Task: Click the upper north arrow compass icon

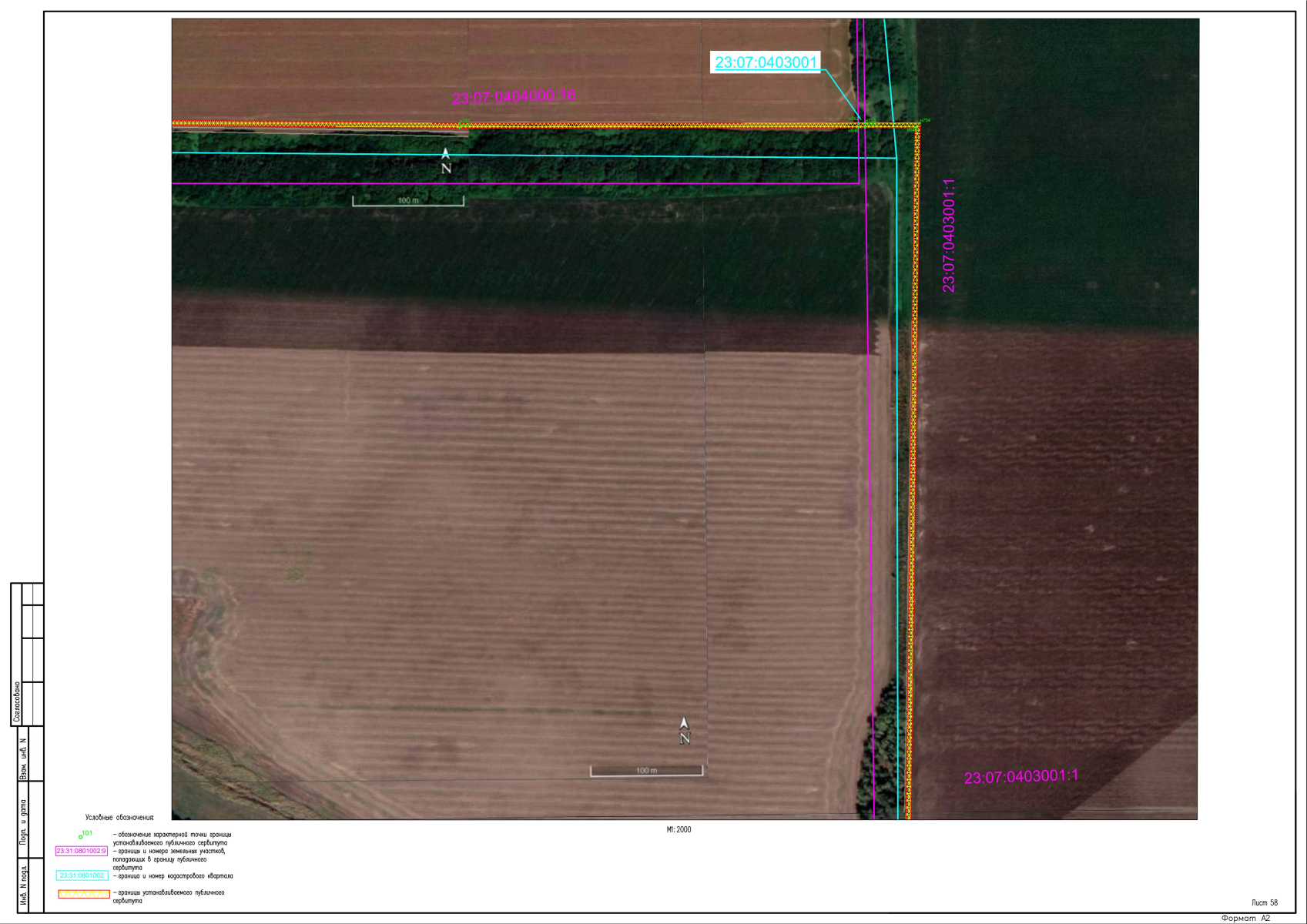Action: (445, 162)
